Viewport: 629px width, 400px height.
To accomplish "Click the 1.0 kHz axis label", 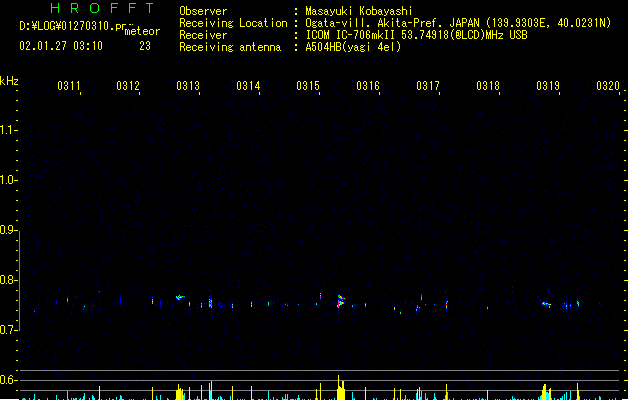I will 8,180.
